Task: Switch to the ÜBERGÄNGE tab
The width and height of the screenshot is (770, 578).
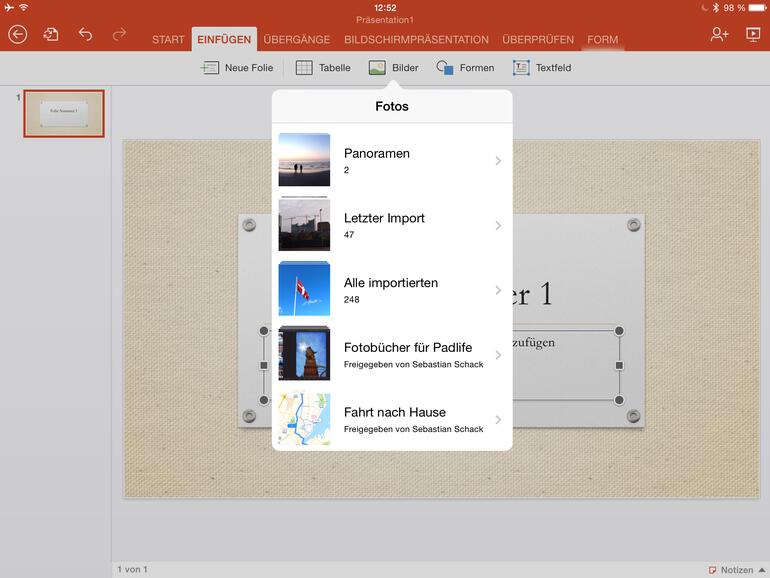Action: pyautogui.click(x=296, y=40)
